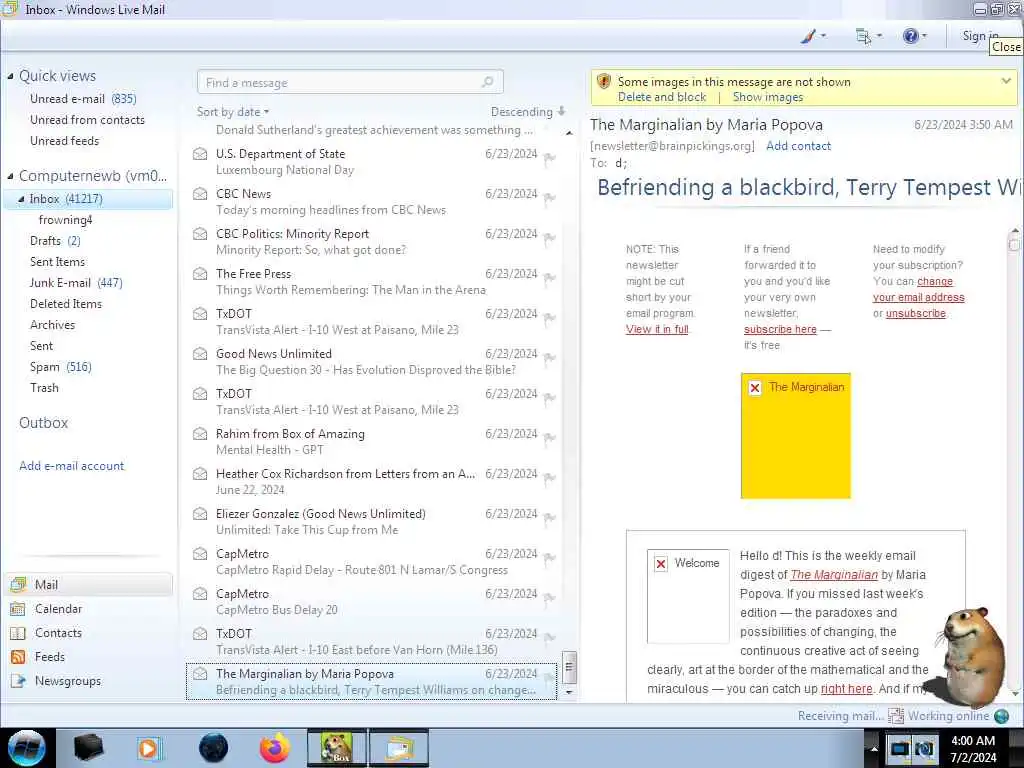This screenshot has height=768, width=1024.
Task: Collapse the Quick views section
Action: pyautogui.click(x=10, y=76)
